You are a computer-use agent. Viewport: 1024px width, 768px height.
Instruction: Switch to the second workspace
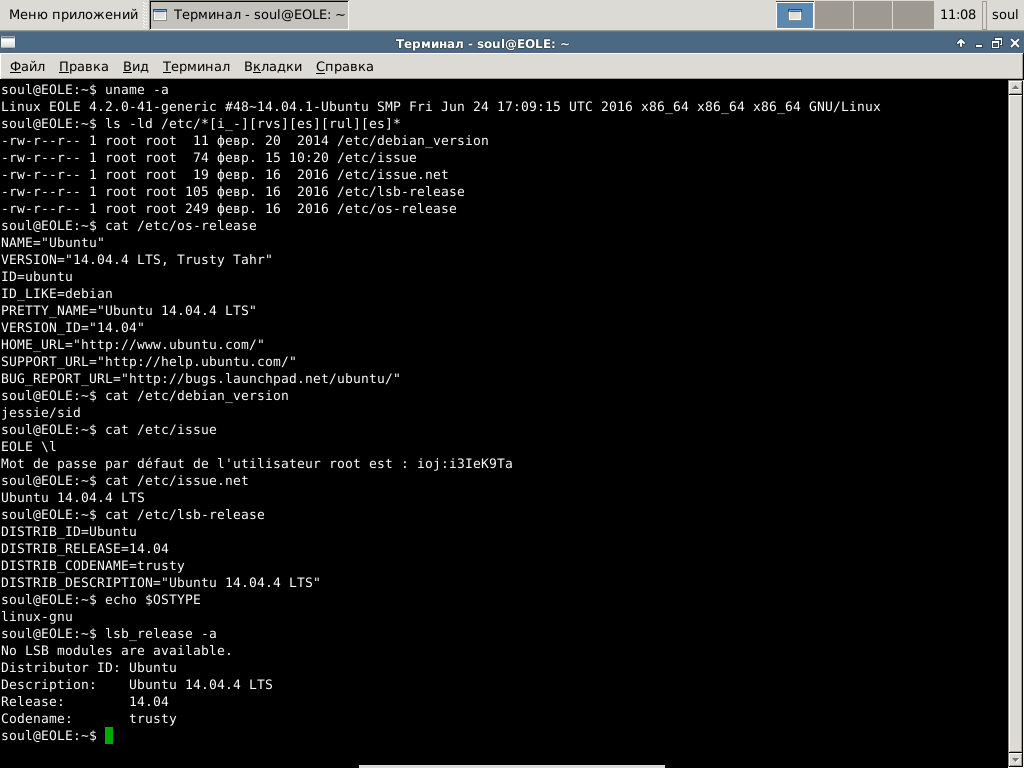pos(834,15)
